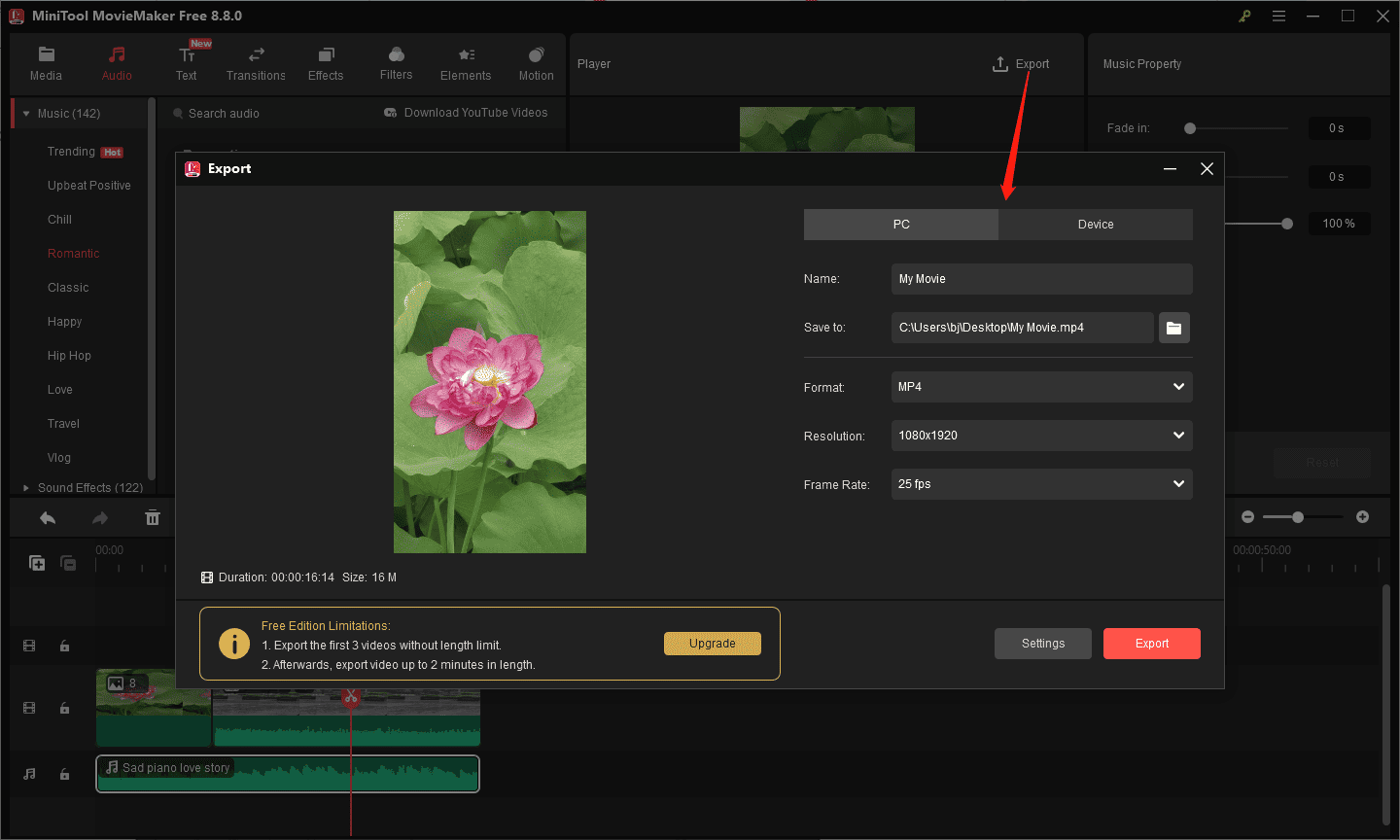Click the Download YouTube Videos link
The width and height of the screenshot is (1400, 840).
466,113
